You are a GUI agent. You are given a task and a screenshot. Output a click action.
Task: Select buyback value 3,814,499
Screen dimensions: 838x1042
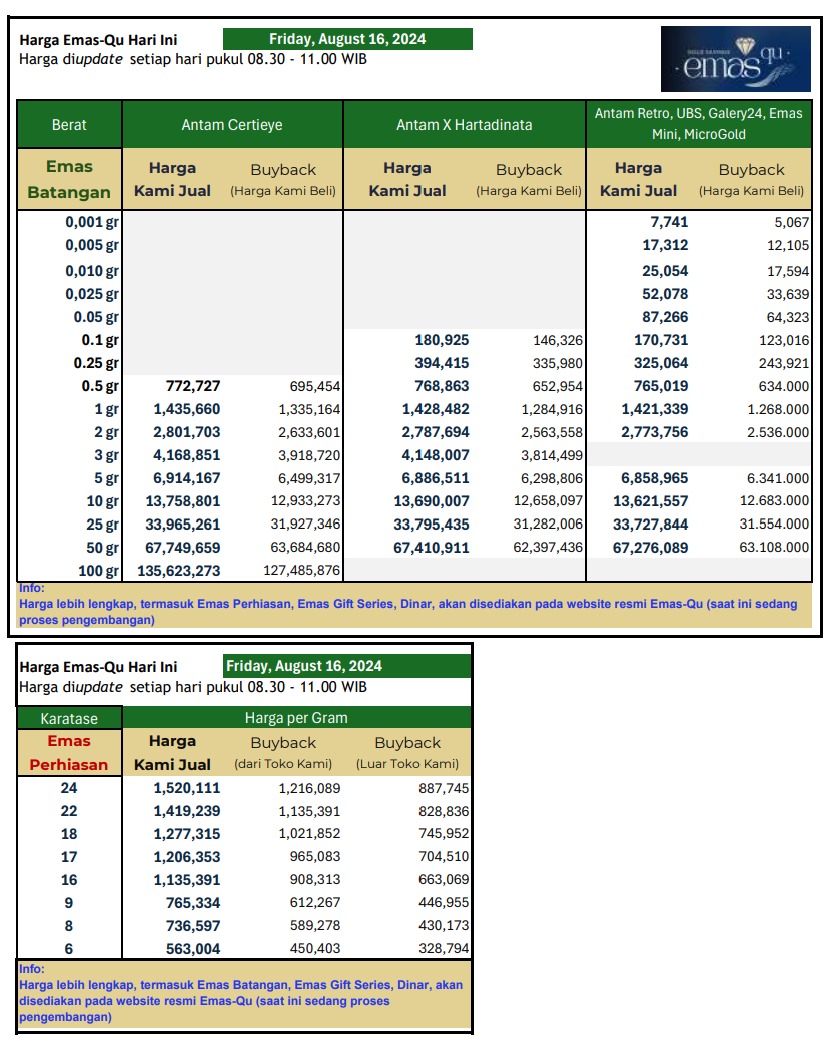pos(552,455)
